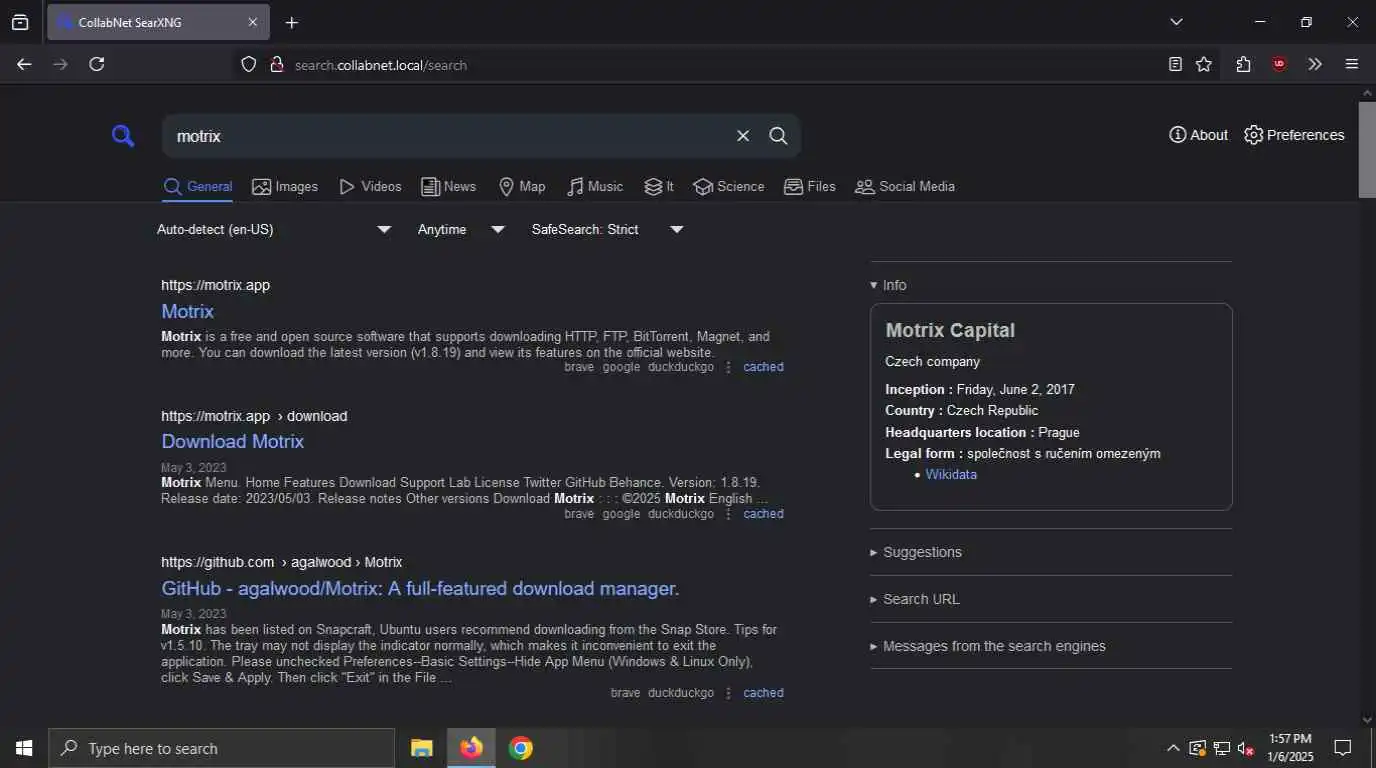Click the browser address bar

pyautogui.click(x=700, y=65)
